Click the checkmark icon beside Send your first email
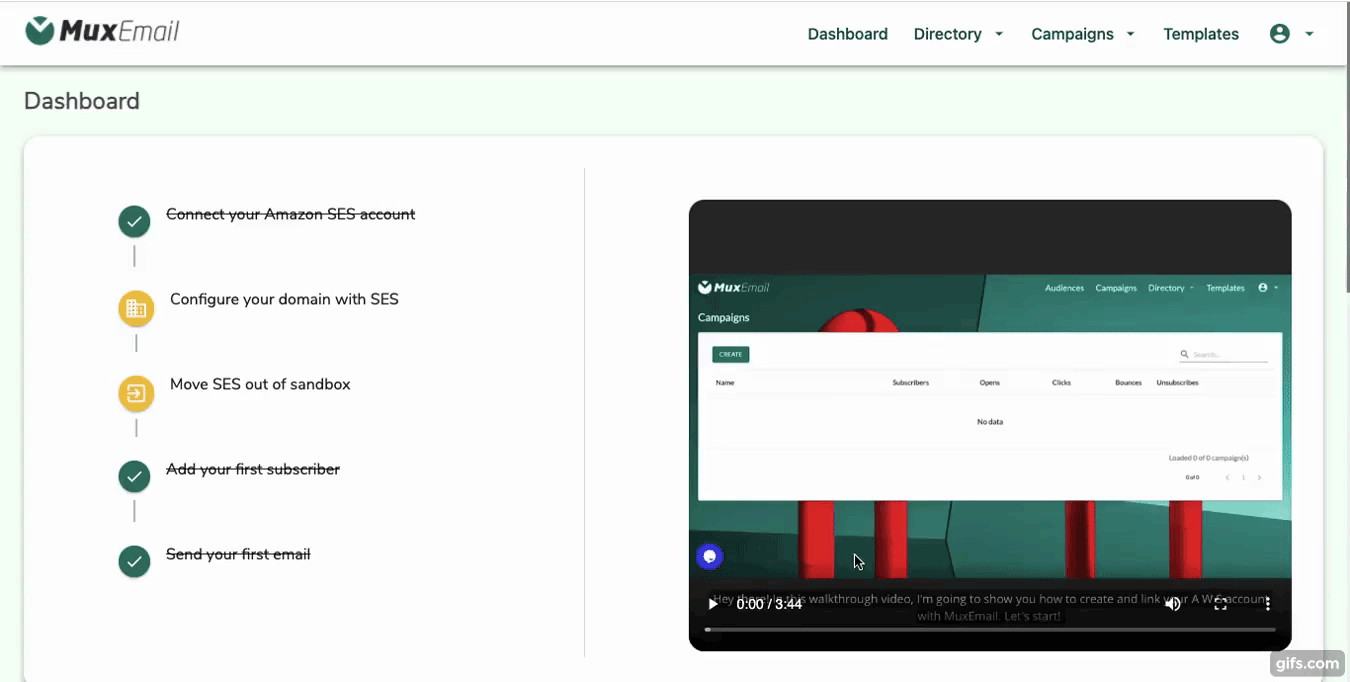This screenshot has width=1350, height=682. coord(134,561)
